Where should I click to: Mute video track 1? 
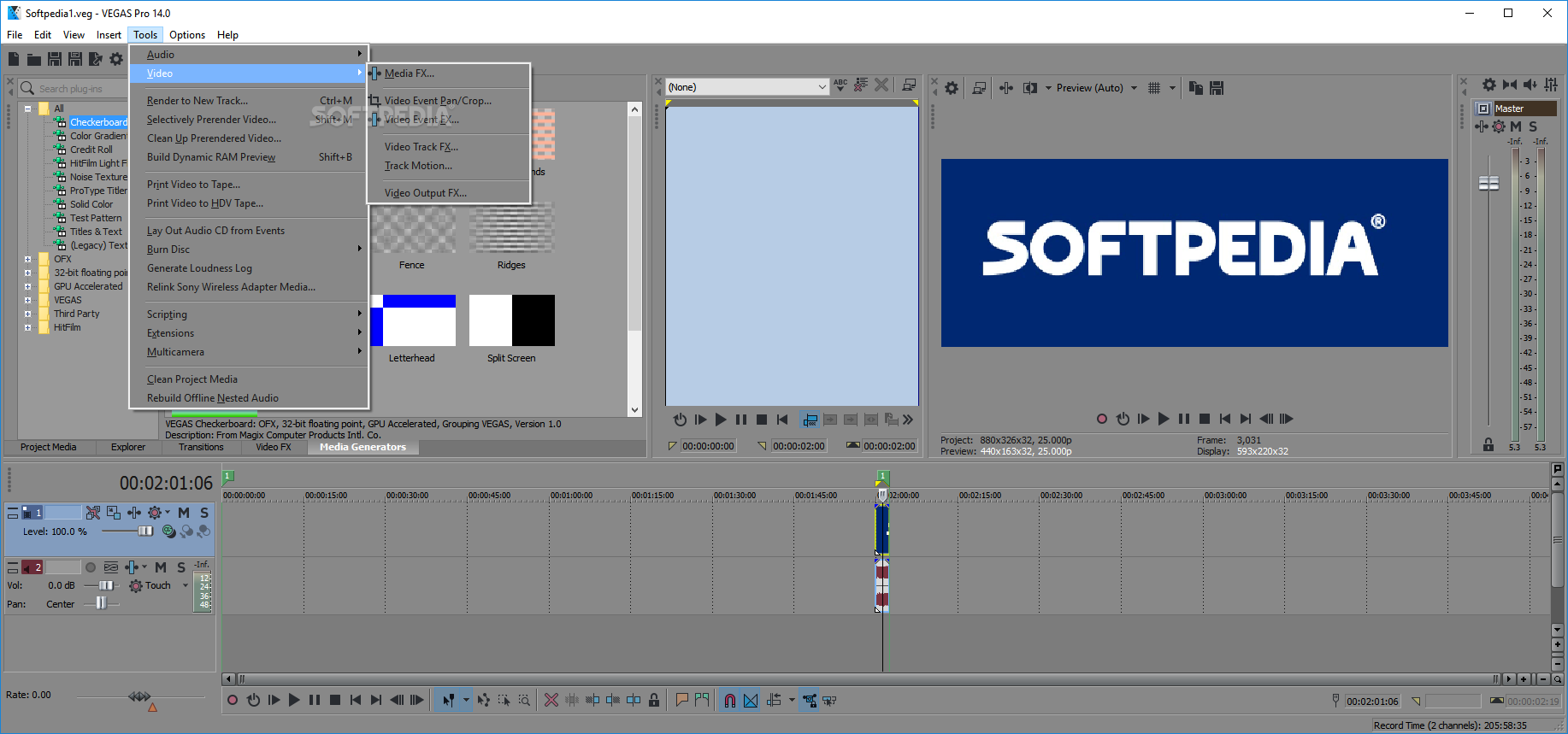pos(184,513)
